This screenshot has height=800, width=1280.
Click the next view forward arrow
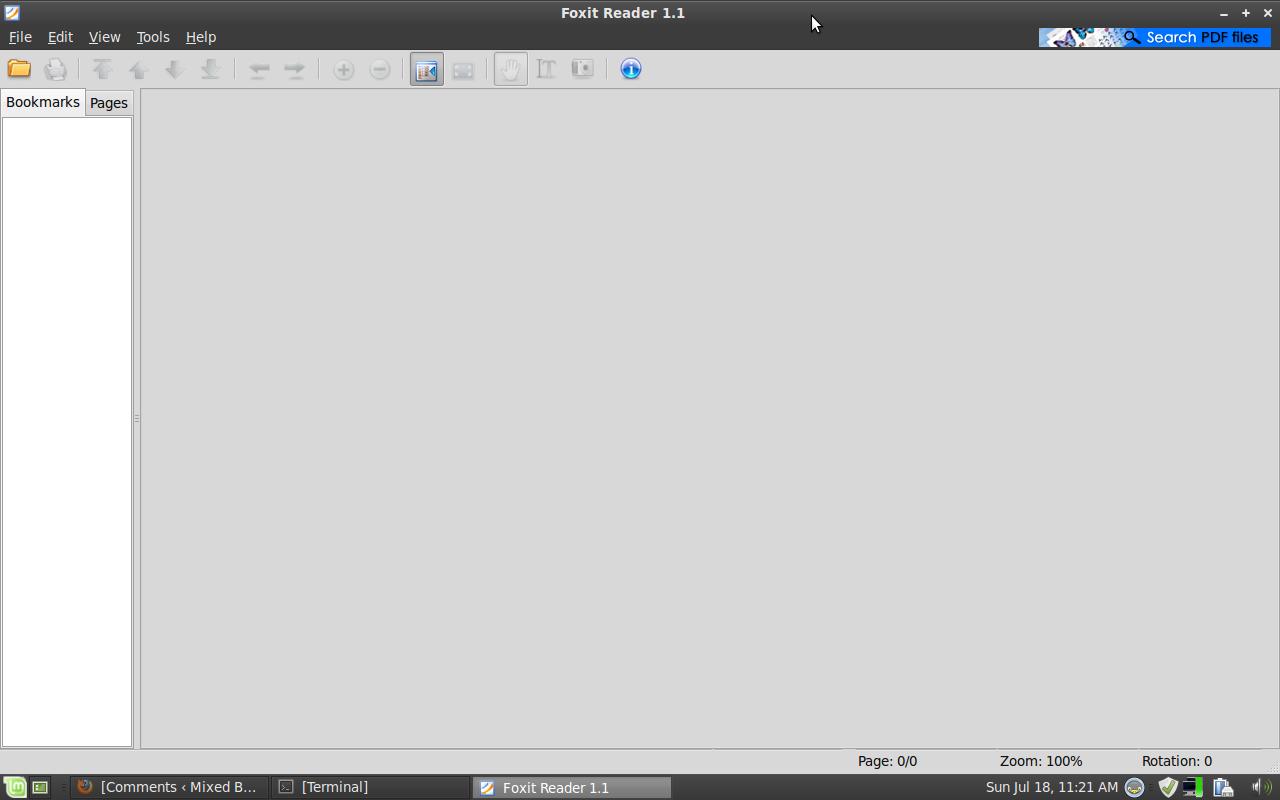pos(295,69)
